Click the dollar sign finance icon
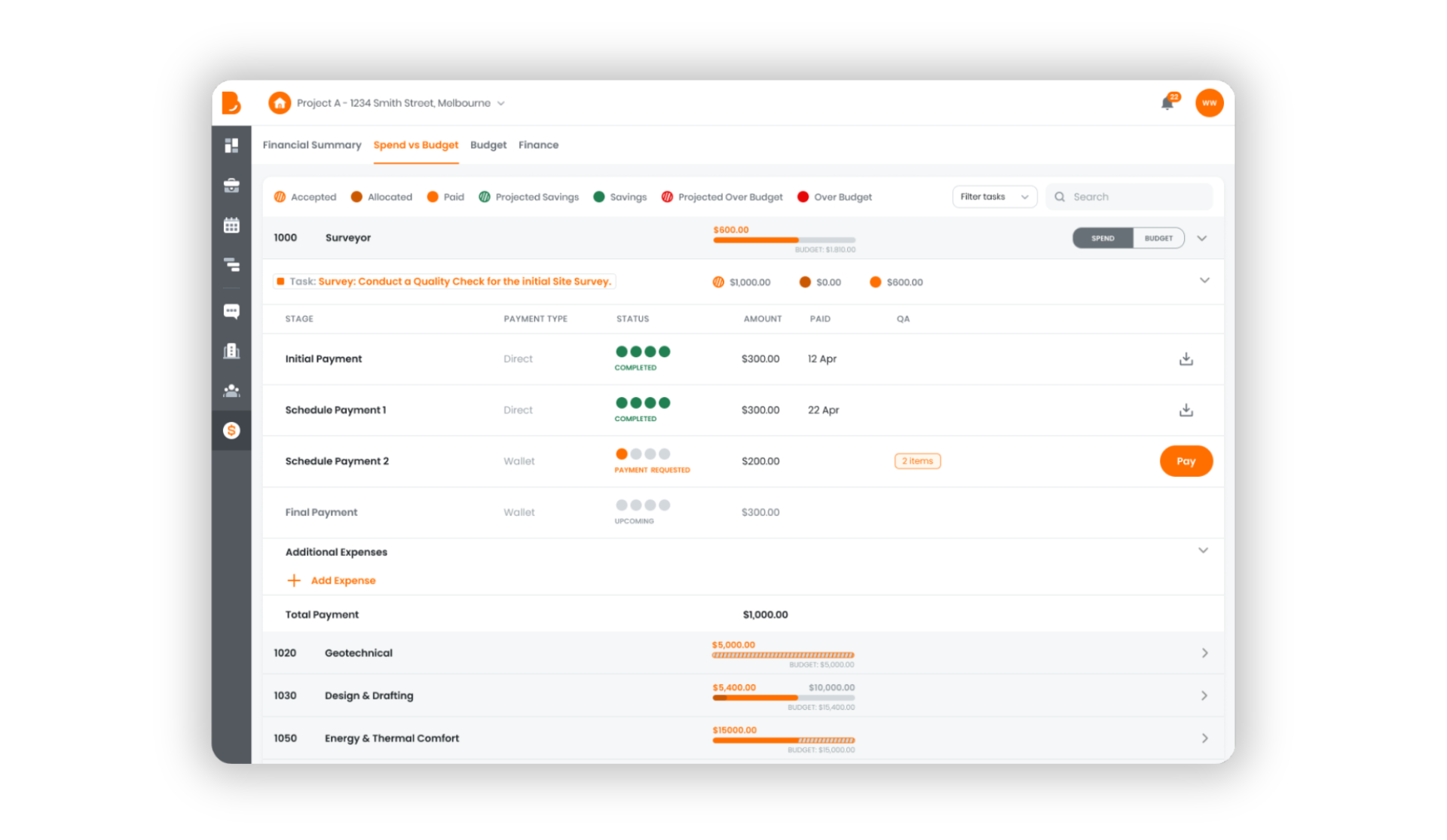This screenshot has height=840, width=1447. (x=232, y=432)
